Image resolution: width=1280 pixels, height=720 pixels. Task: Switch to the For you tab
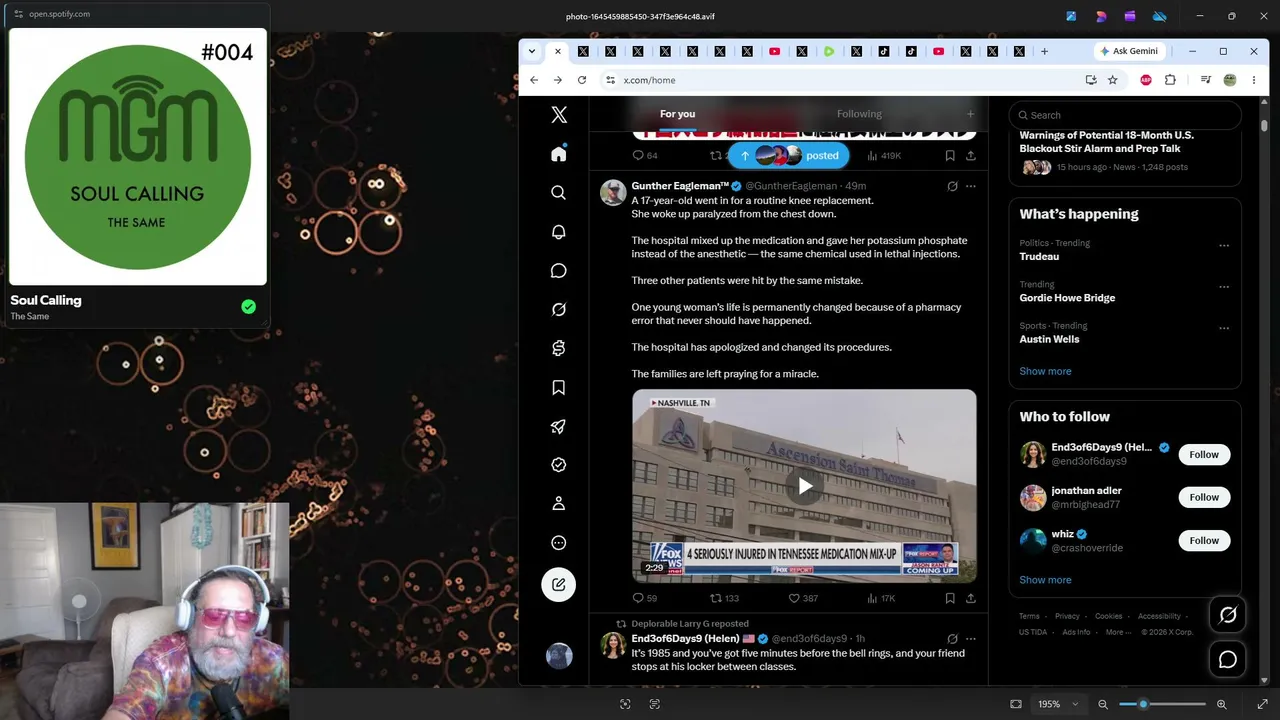coord(677,114)
